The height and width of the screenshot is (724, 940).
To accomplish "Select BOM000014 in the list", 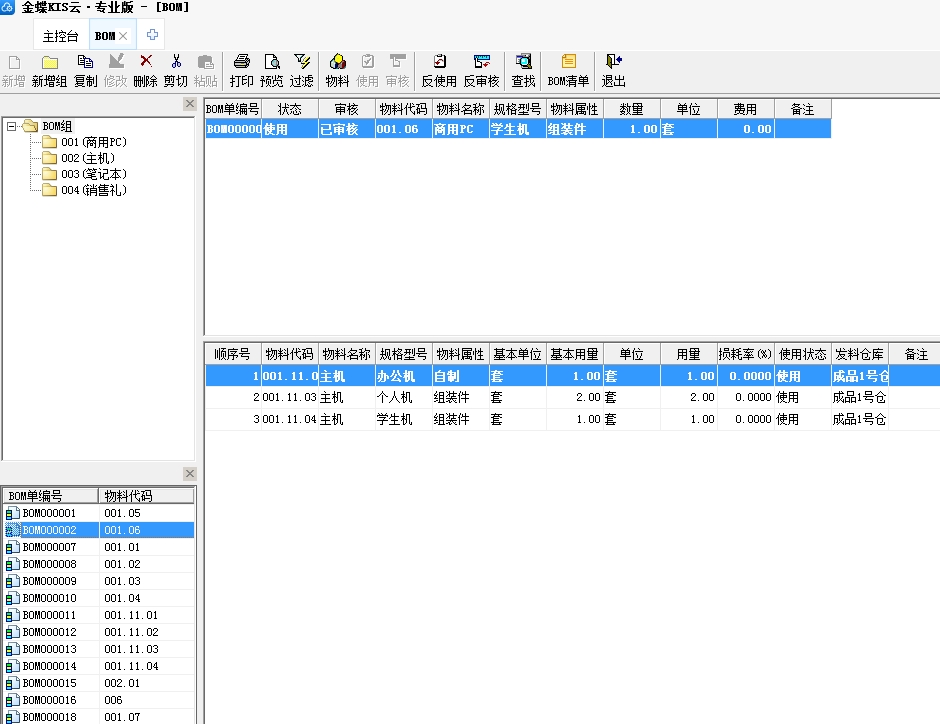I will (x=99, y=666).
